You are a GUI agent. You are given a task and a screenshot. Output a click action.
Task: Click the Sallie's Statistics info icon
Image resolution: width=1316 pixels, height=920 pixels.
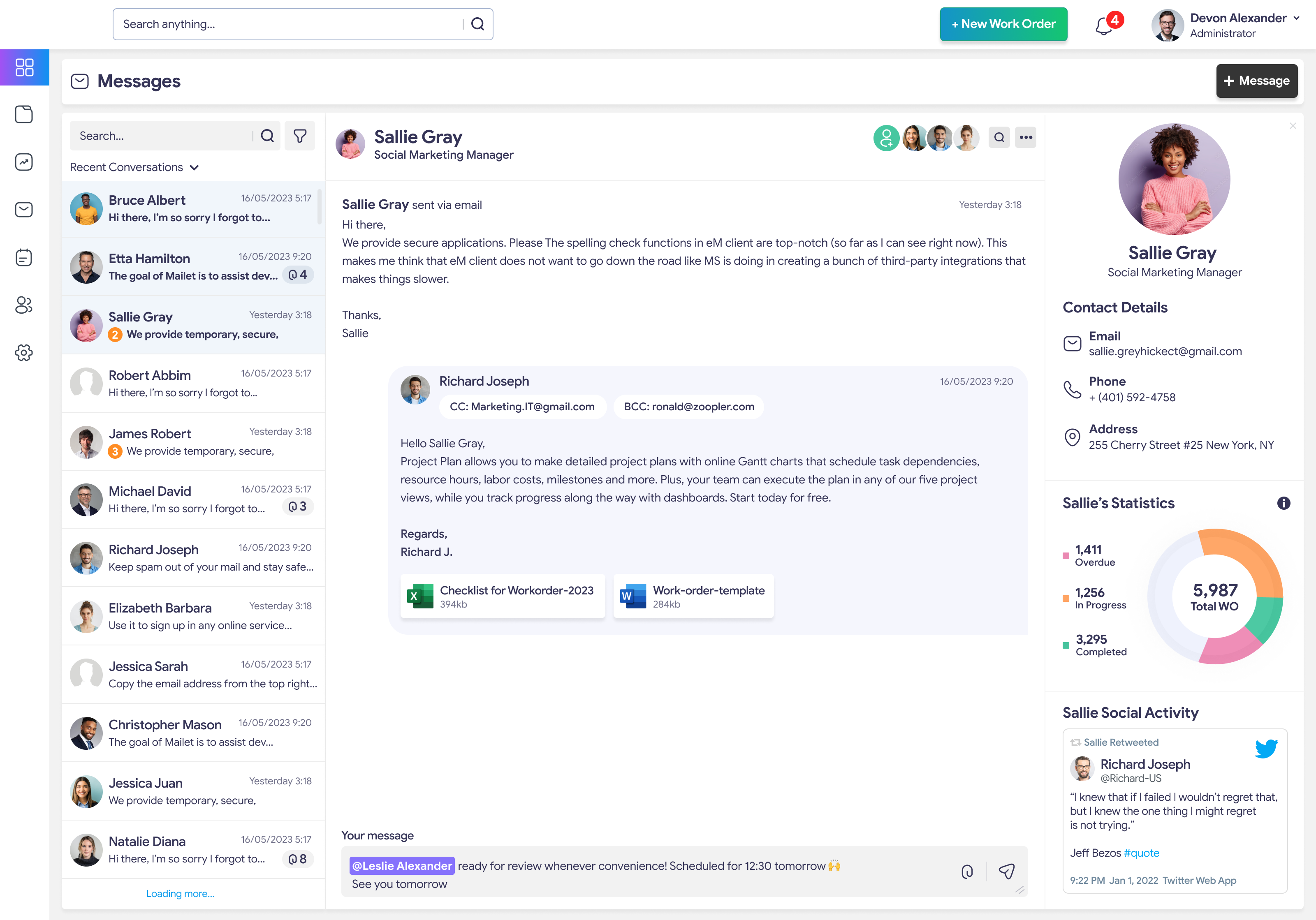[1284, 503]
